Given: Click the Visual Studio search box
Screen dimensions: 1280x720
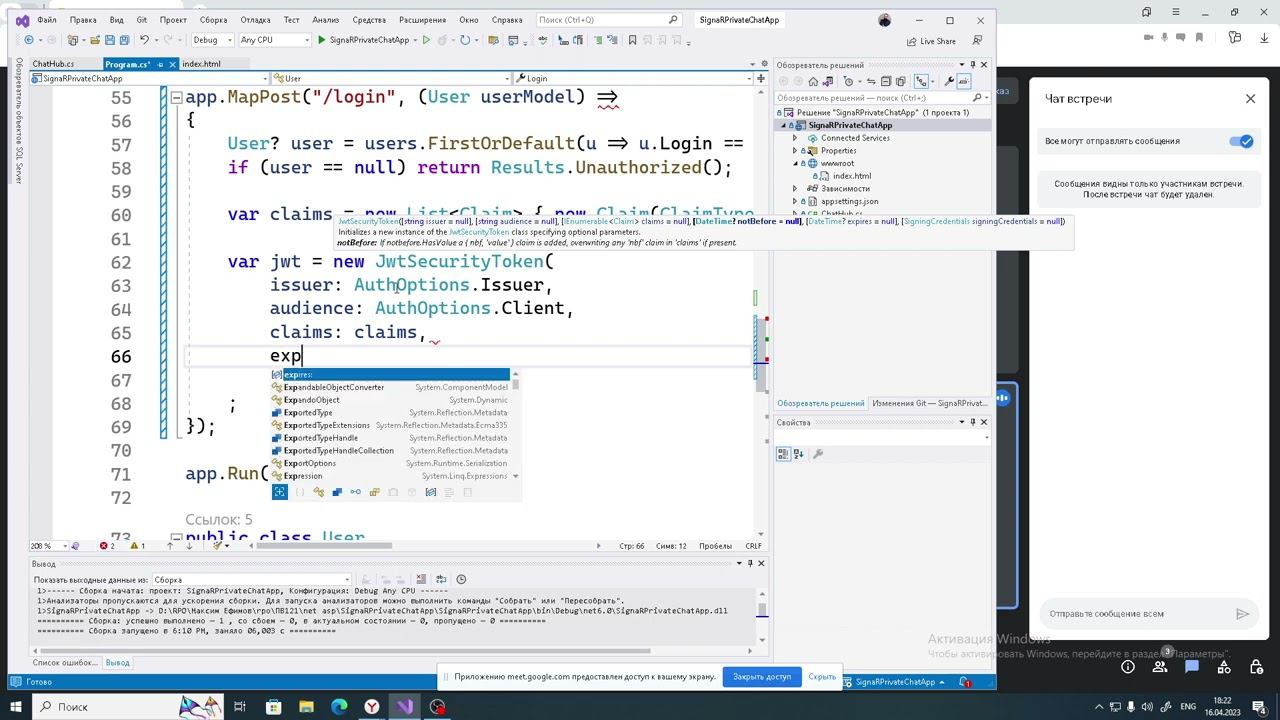Looking at the screenshot, I should click(x=610, y=20).
